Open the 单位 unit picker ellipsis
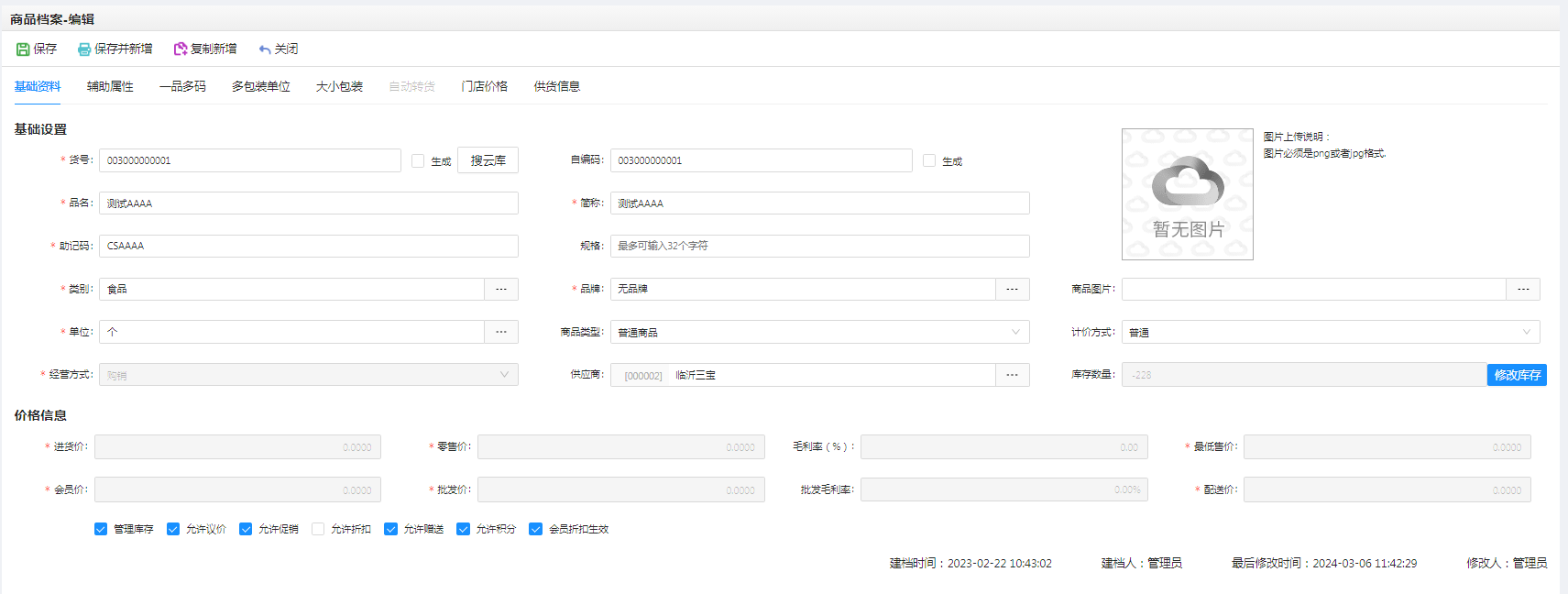The height and width of the screenshot is (594, 1568). coord(501,332)
